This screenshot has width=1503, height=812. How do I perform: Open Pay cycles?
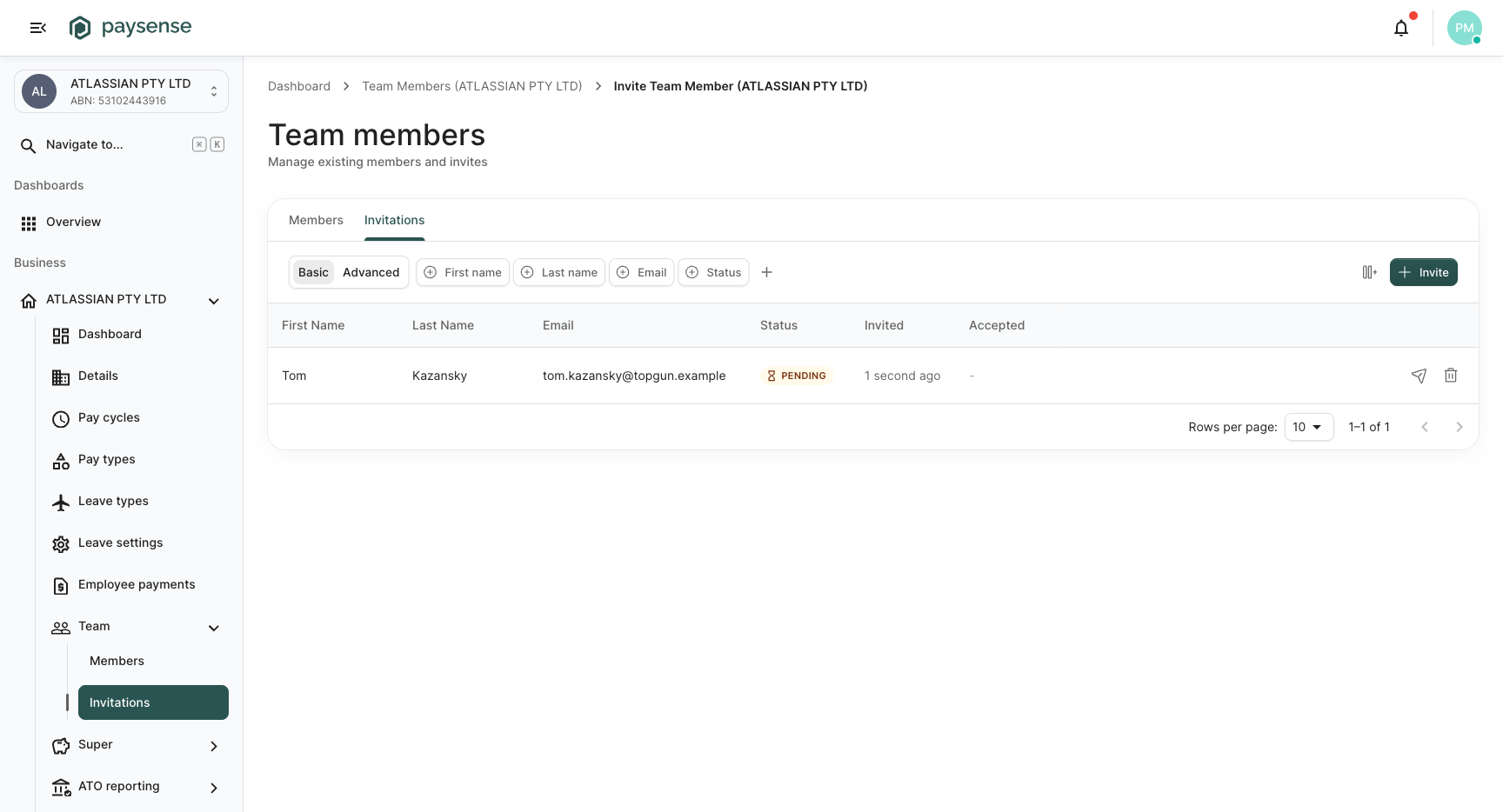coord(136,418)
